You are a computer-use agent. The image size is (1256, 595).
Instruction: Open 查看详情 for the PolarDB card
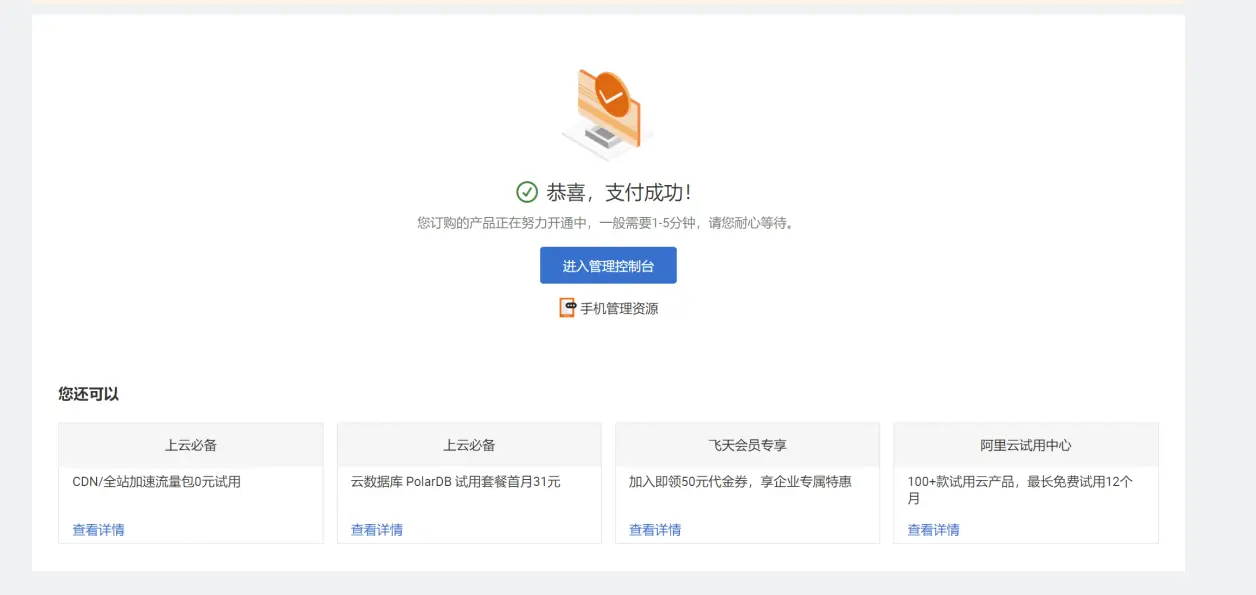pos(377,530)
